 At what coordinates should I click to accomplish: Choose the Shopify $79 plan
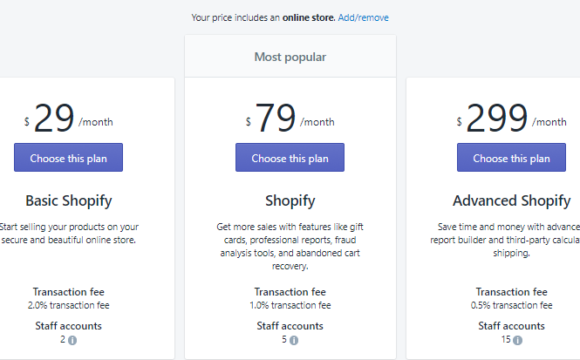point(290,158)
